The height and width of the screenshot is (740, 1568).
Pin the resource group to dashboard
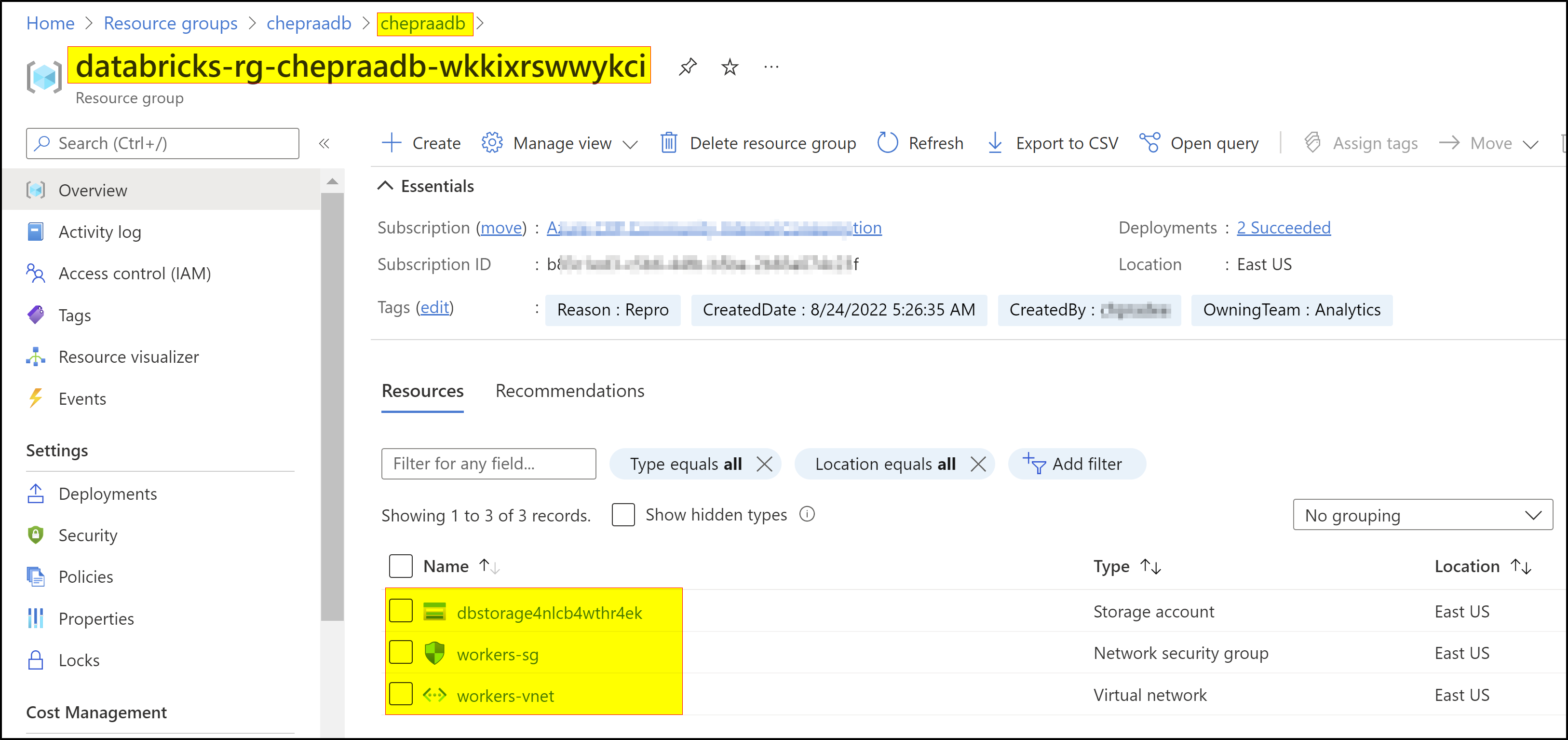[687, 67]
